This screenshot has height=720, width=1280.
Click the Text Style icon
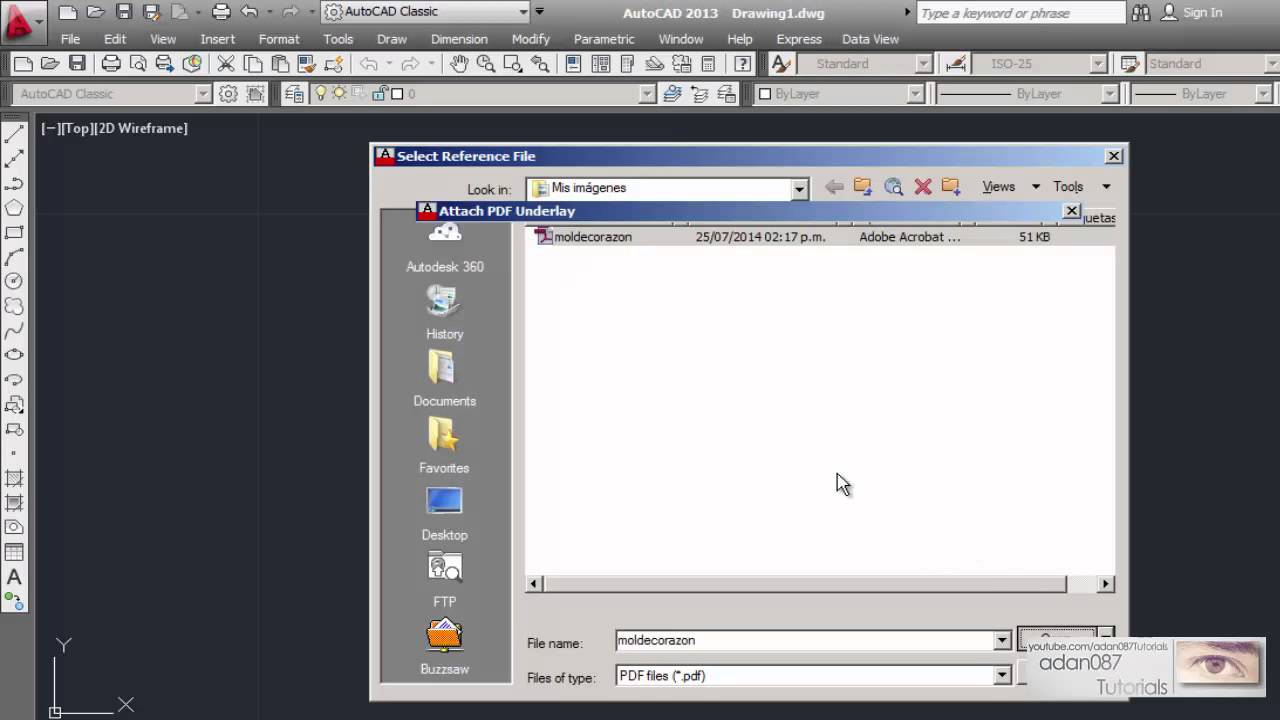(781, 64)
